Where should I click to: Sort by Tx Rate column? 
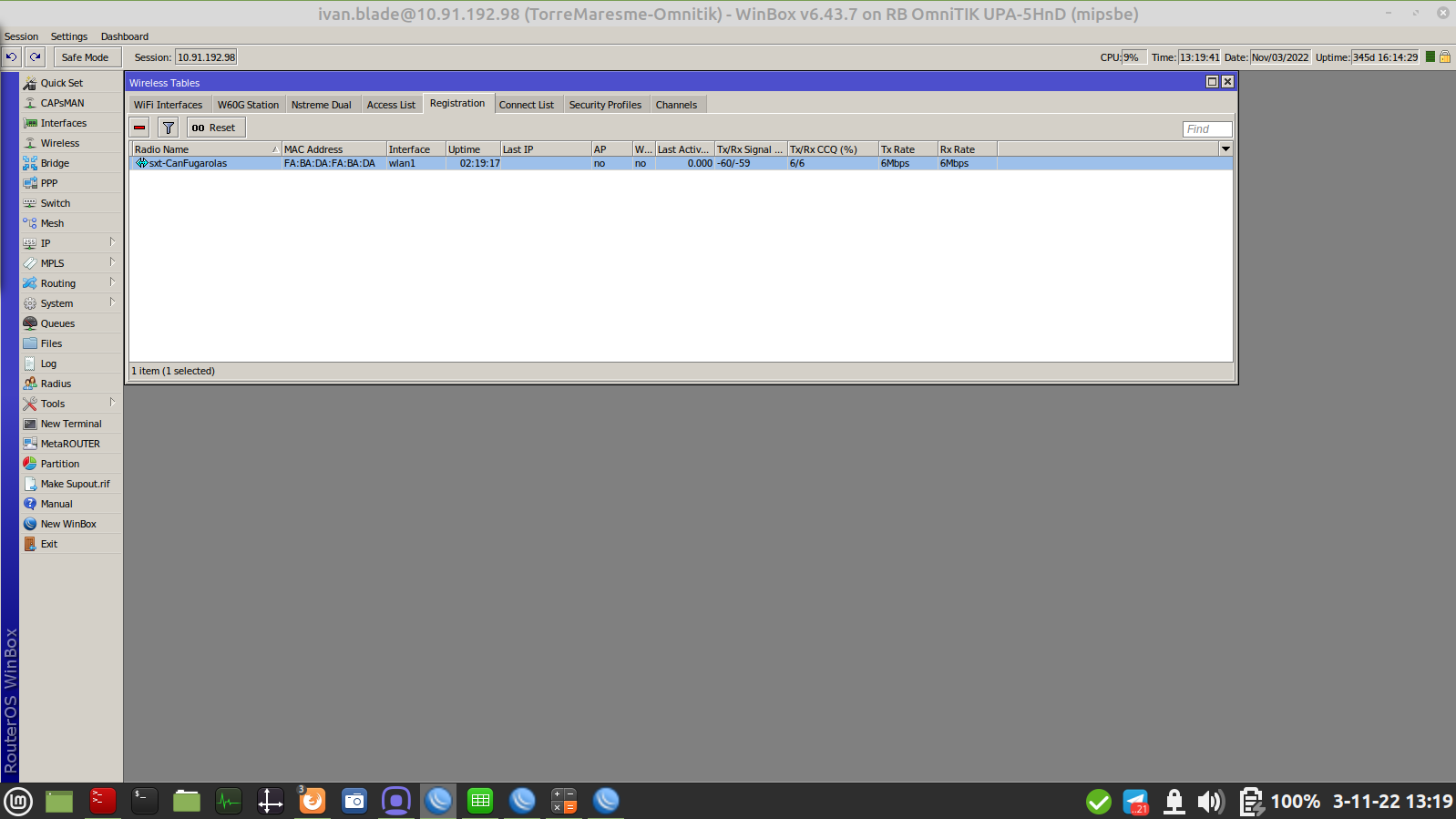point(907,149)
